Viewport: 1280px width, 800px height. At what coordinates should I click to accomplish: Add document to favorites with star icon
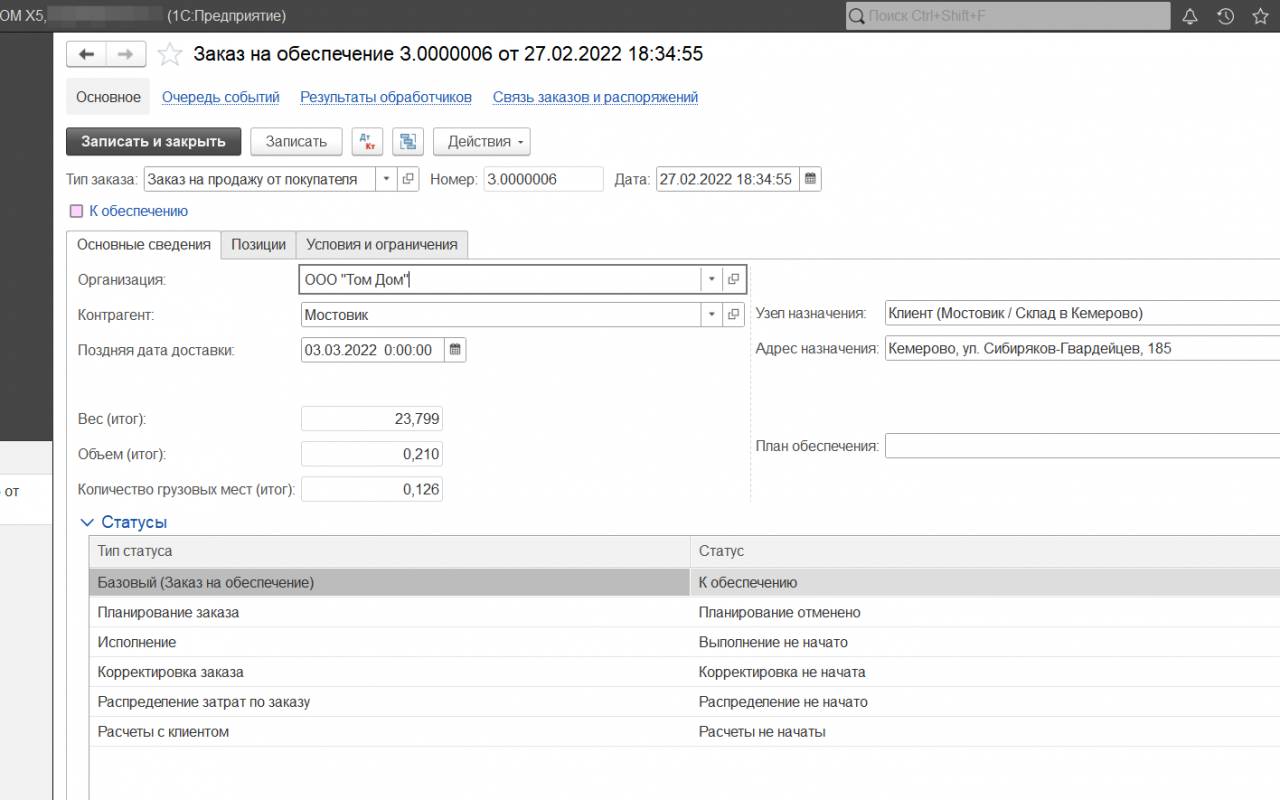coord(171,54)
